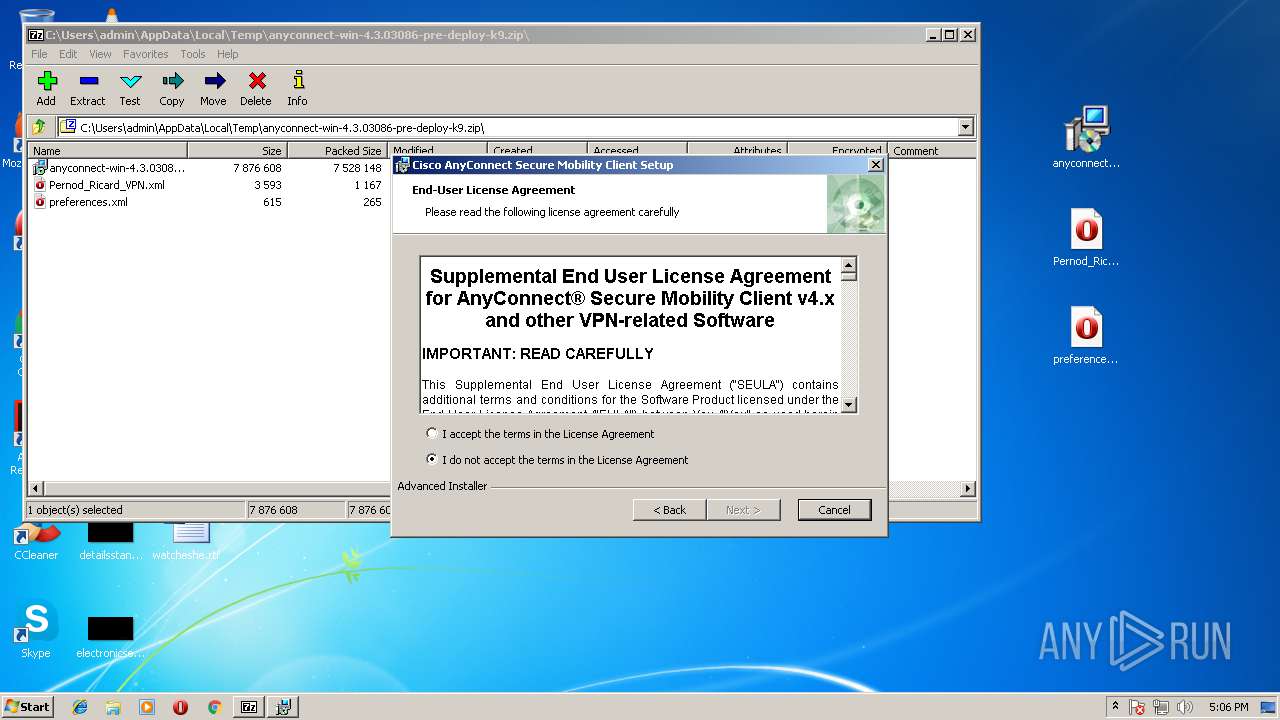This screenshot has width=1280, height=720.
Task: Open Internet Explorer from taskbar
Action: [80, 707]
